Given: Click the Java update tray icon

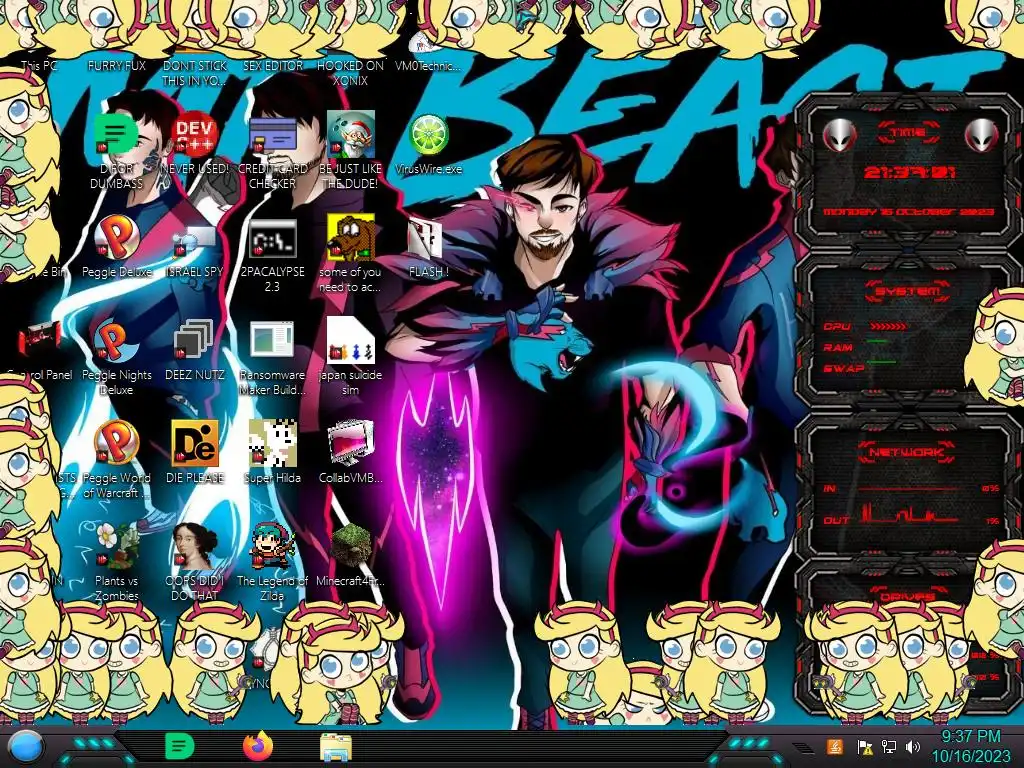Looking at the screenshot, I should click(835, 746).
